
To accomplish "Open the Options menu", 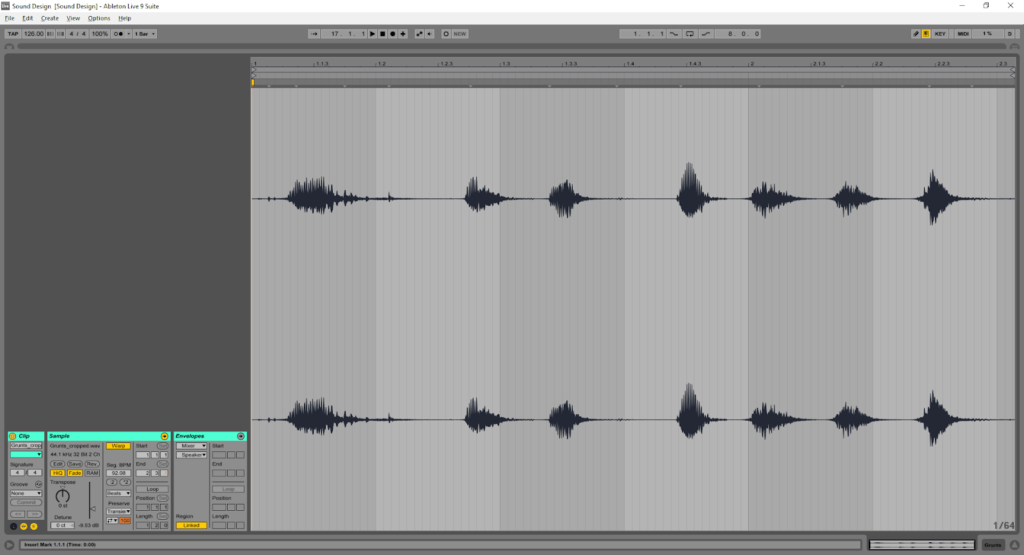I will click(99, 18).
